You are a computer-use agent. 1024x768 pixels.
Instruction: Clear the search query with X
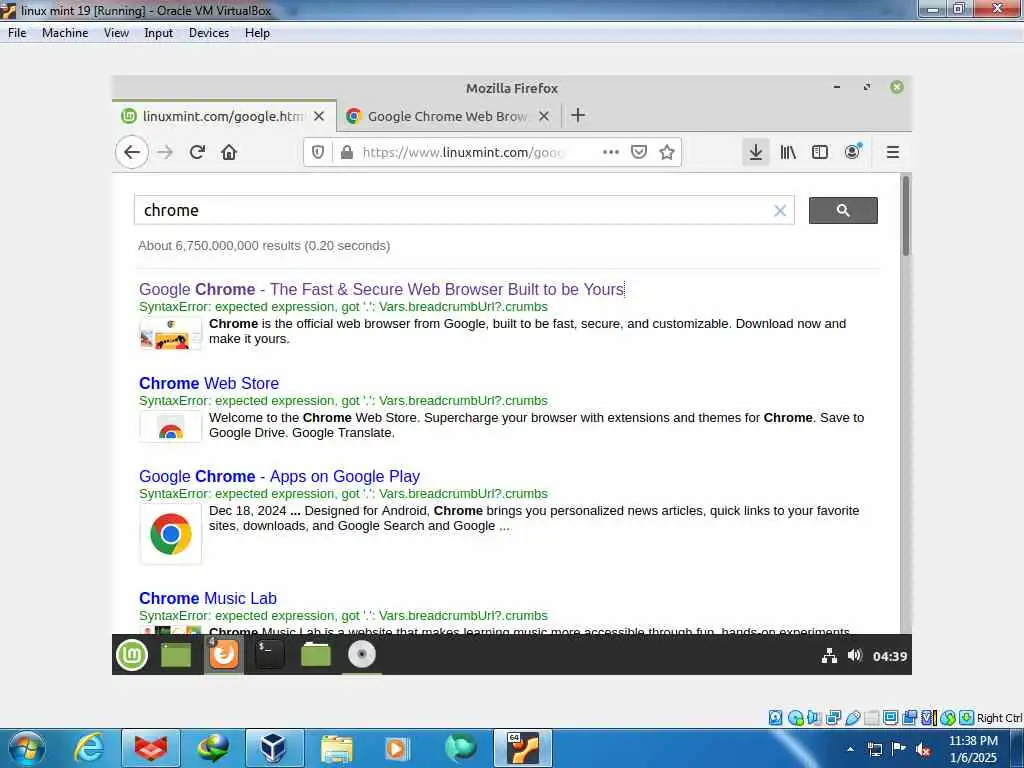pos(780,210)
